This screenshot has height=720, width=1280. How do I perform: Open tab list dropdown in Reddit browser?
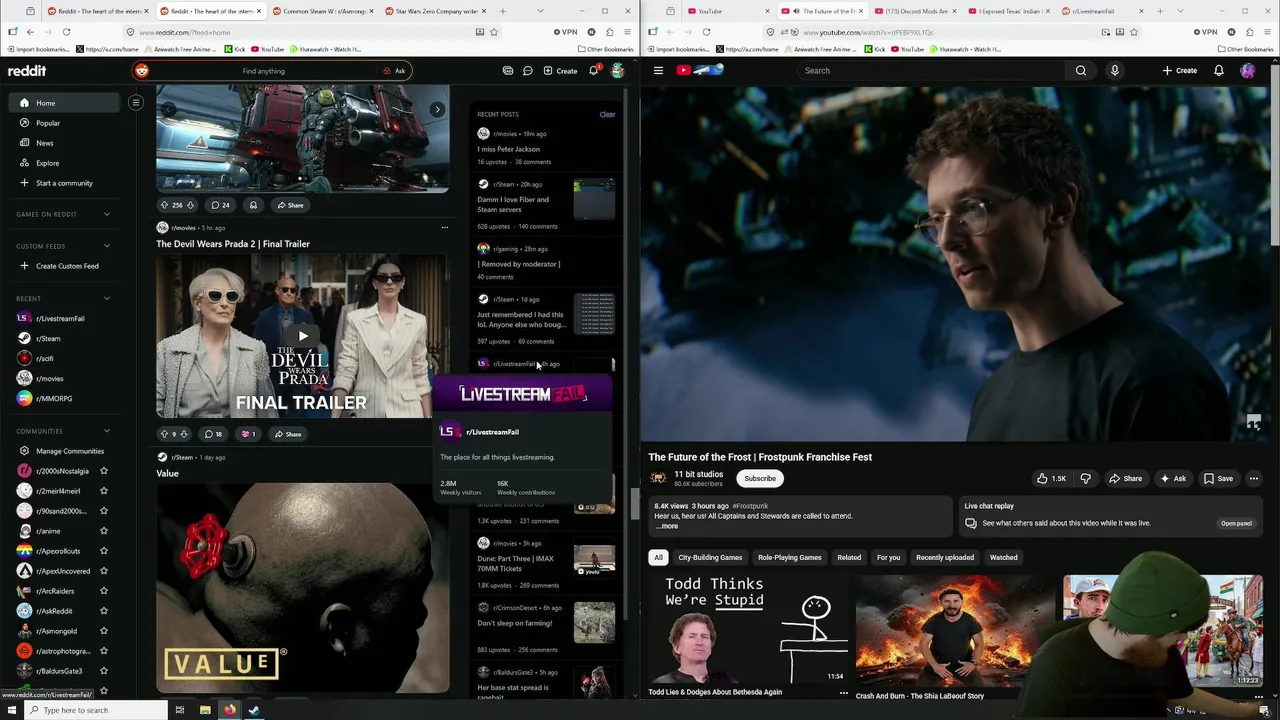540,11
